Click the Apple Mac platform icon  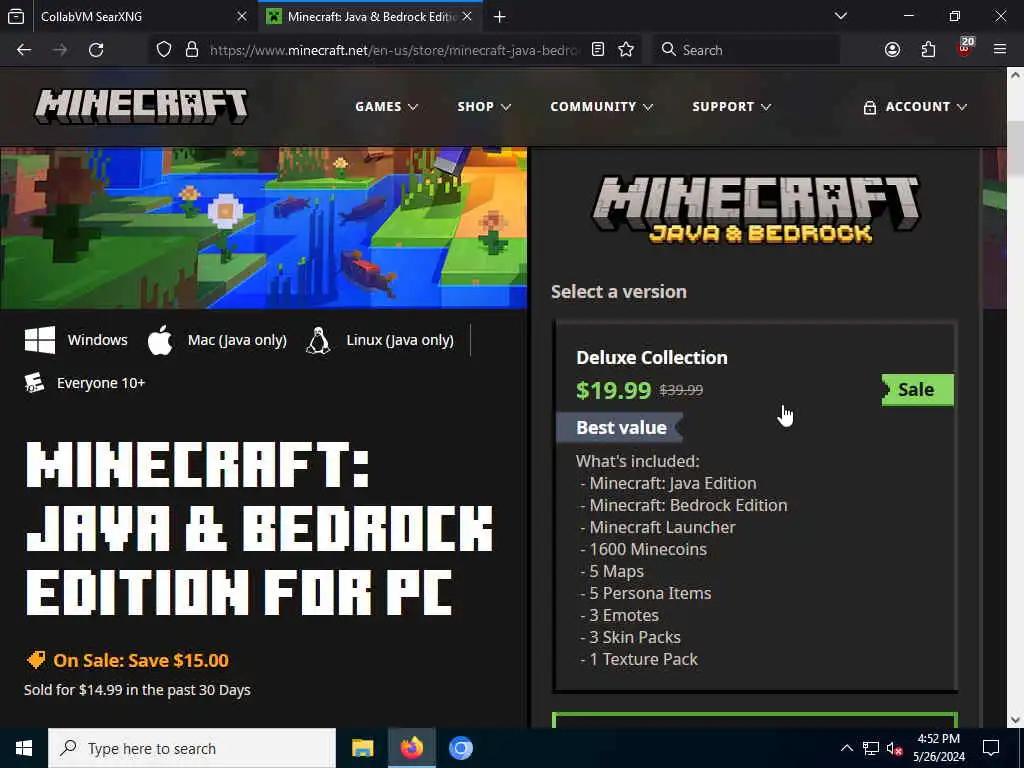point(160,340)
